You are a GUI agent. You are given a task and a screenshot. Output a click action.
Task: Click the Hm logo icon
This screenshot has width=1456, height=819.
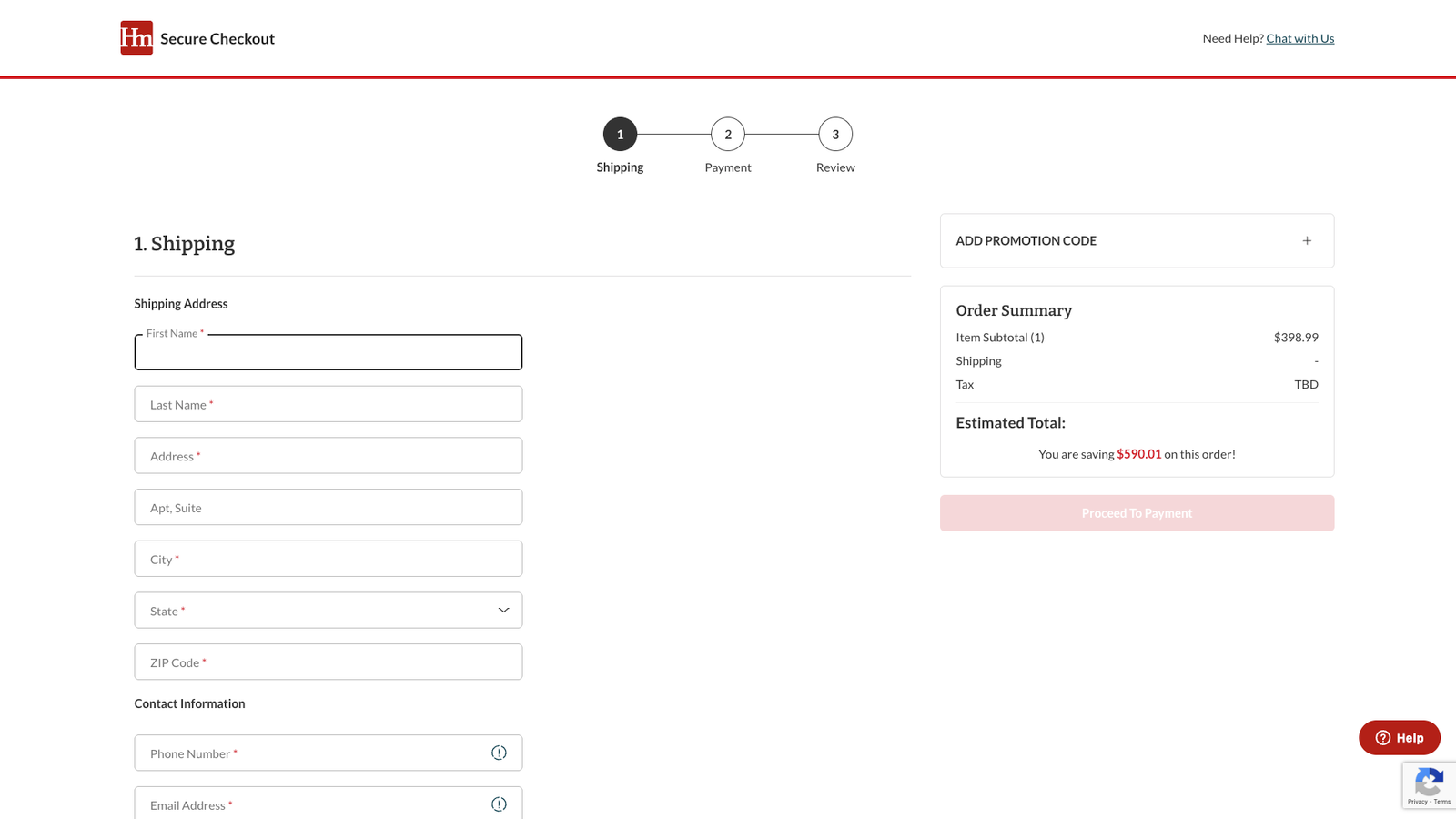[x=136, y=38]
